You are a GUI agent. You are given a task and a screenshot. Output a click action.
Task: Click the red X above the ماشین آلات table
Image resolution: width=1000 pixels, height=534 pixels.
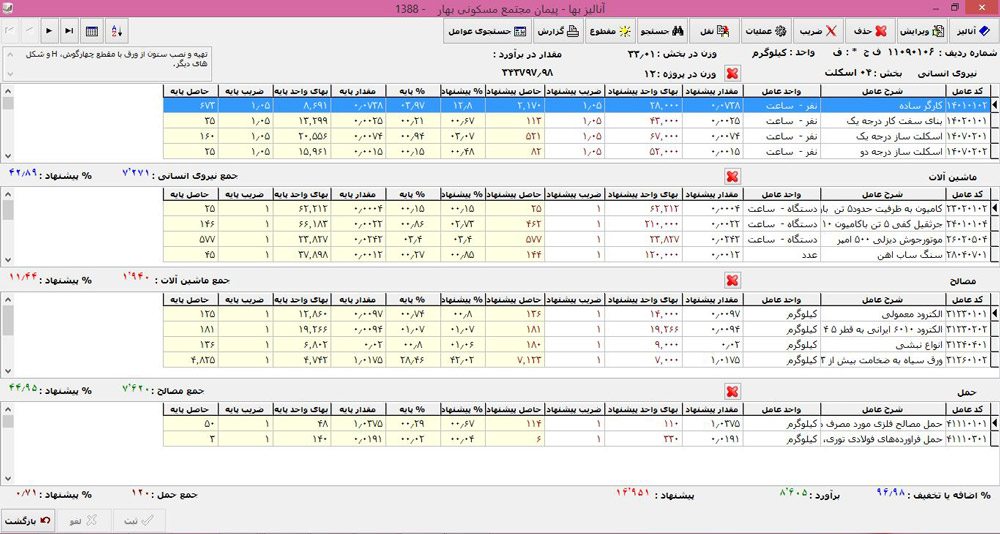[x=732, y=176]
